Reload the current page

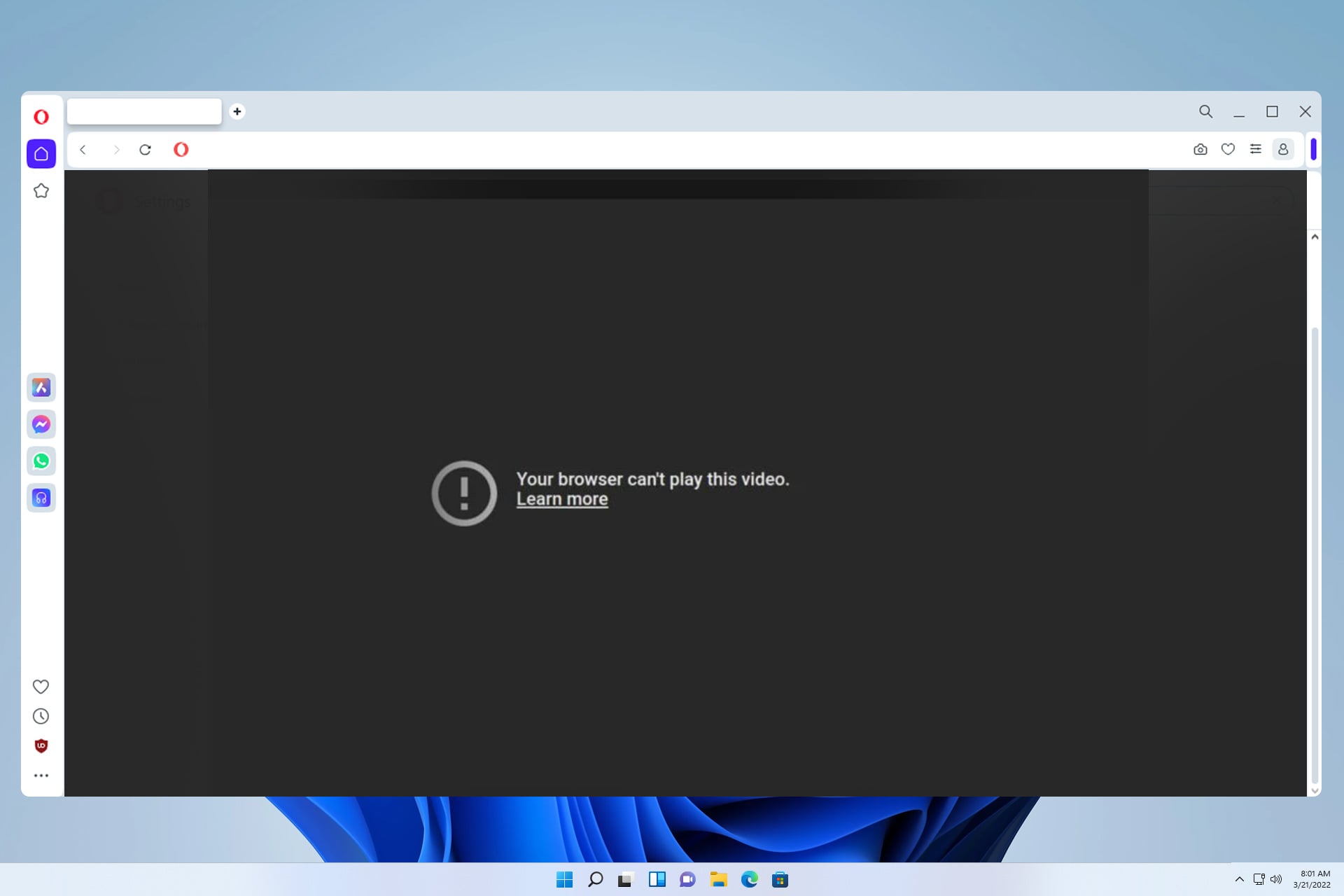pyautogui.click(x=145, y=150)
